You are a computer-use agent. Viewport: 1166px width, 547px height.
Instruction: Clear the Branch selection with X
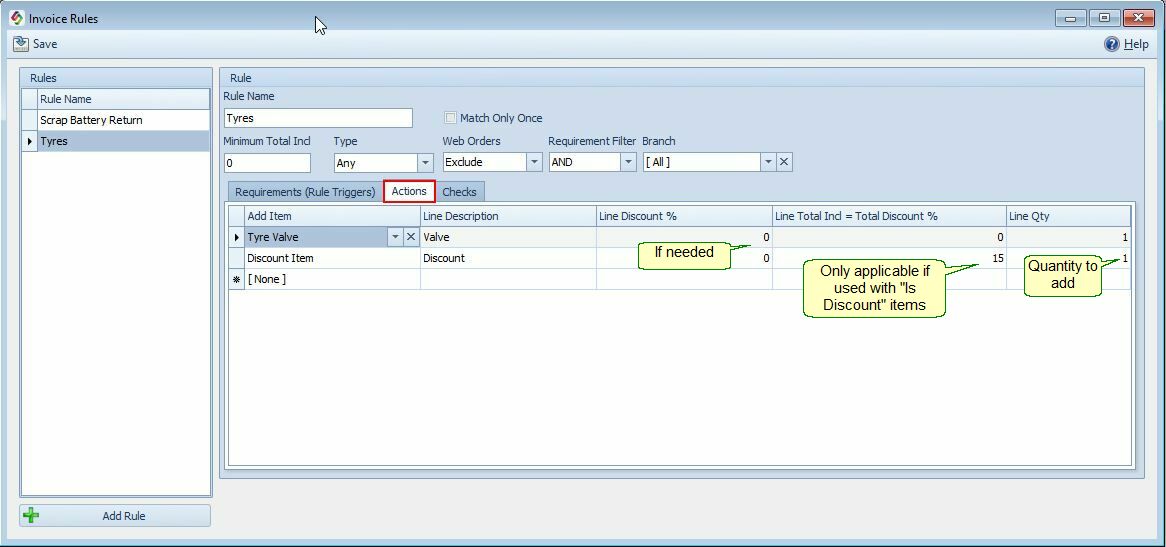(785, 162)
